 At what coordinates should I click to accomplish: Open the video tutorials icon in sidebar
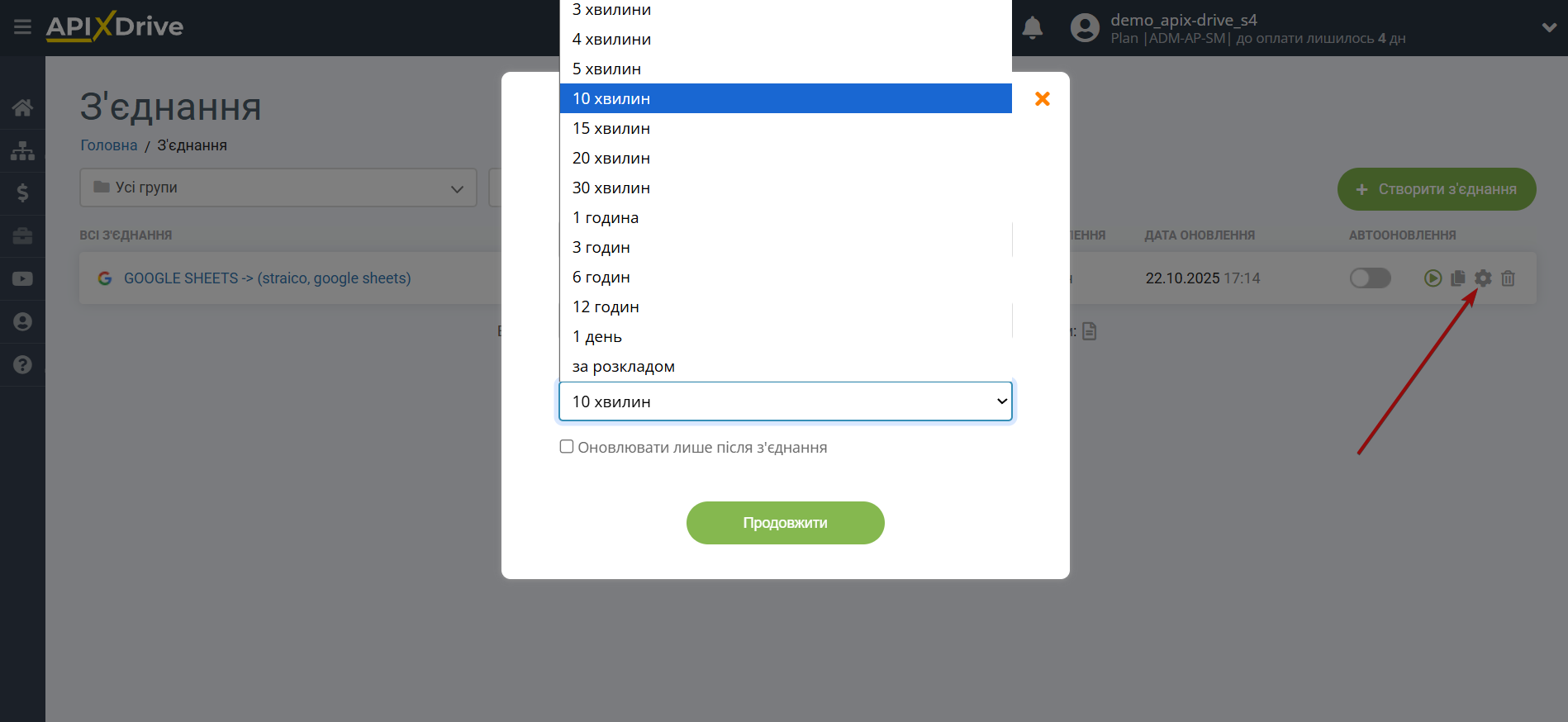[x=22, y=279]
